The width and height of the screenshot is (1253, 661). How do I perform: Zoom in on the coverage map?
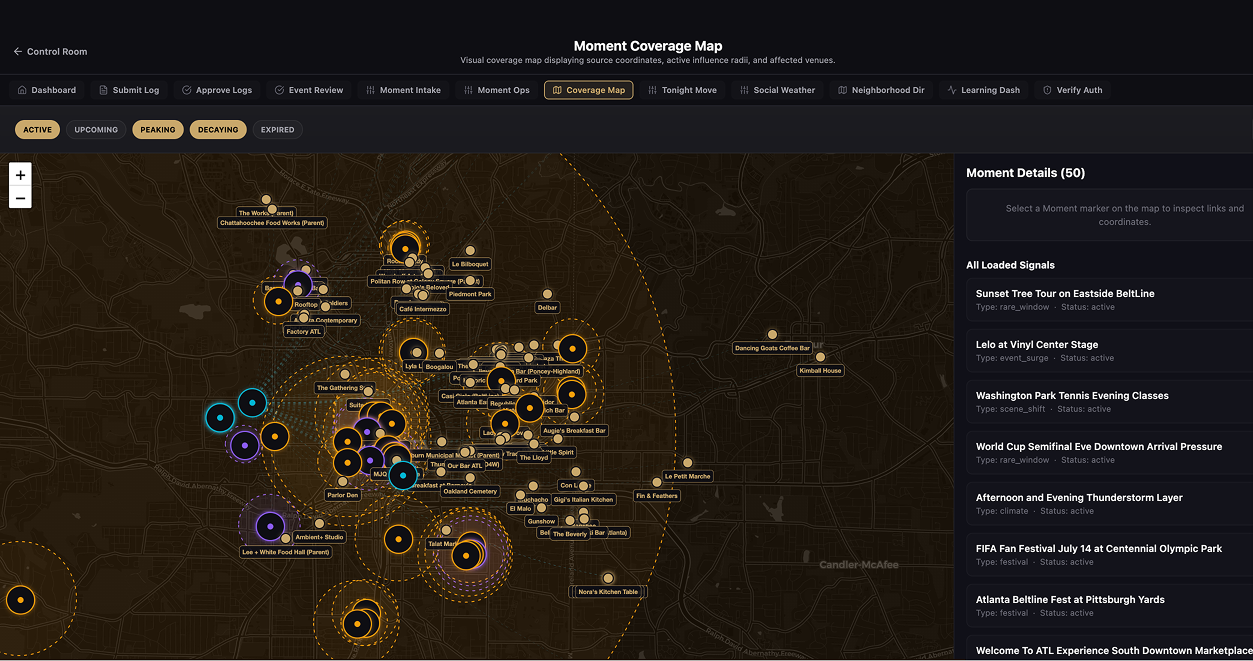(20, 175)
